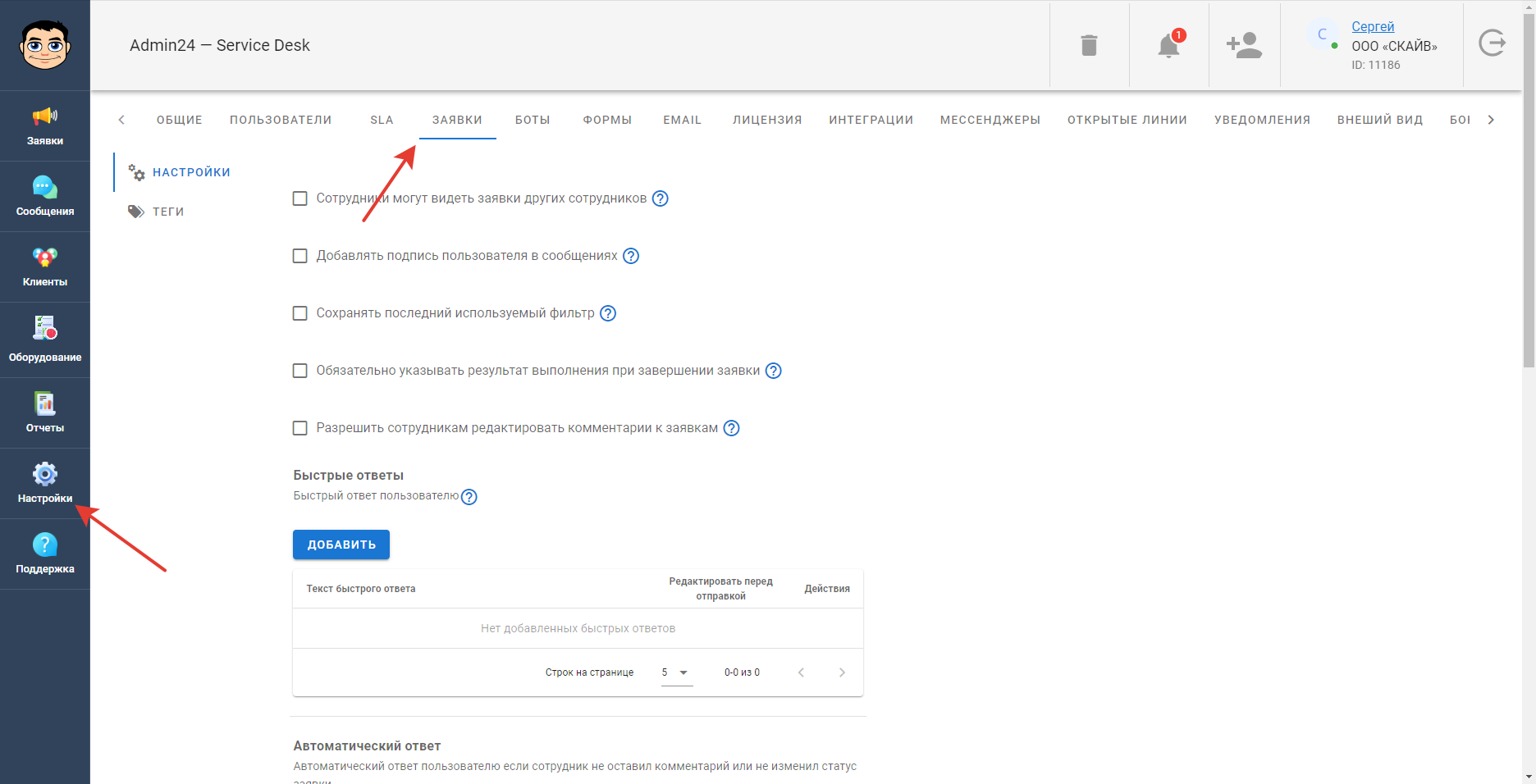
Task: Switch to the ОБЩИЕ tab
Action: (180, 120)
